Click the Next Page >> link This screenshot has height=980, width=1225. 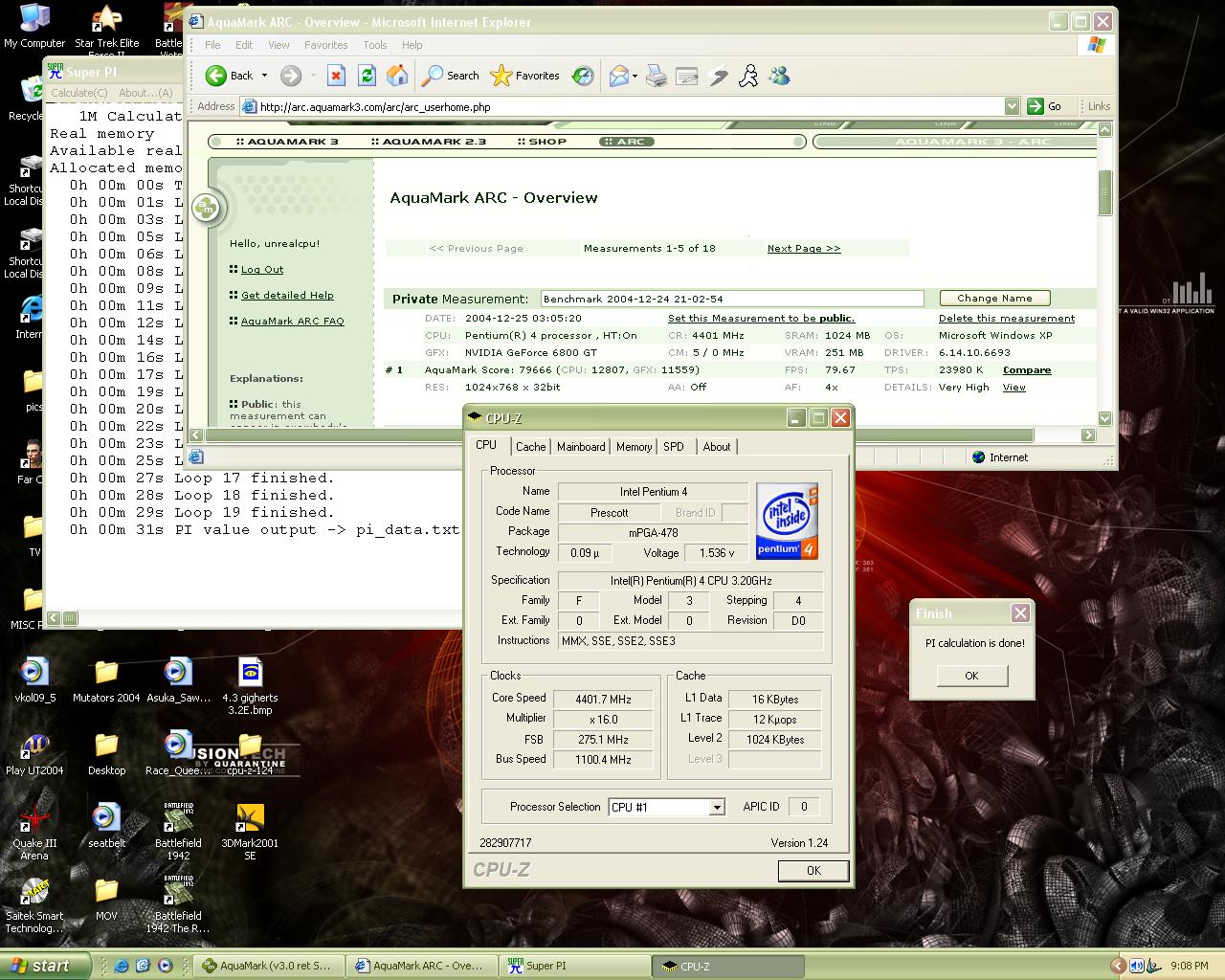tap(804, 248)
